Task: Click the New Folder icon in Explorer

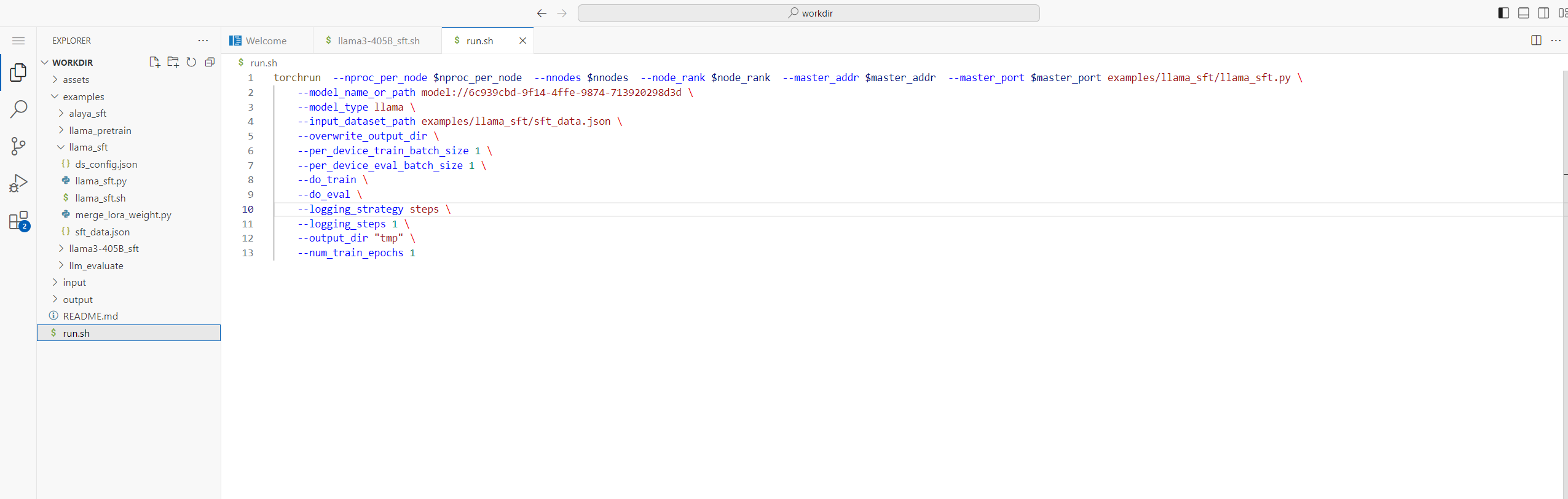Action: pos(173,62)
